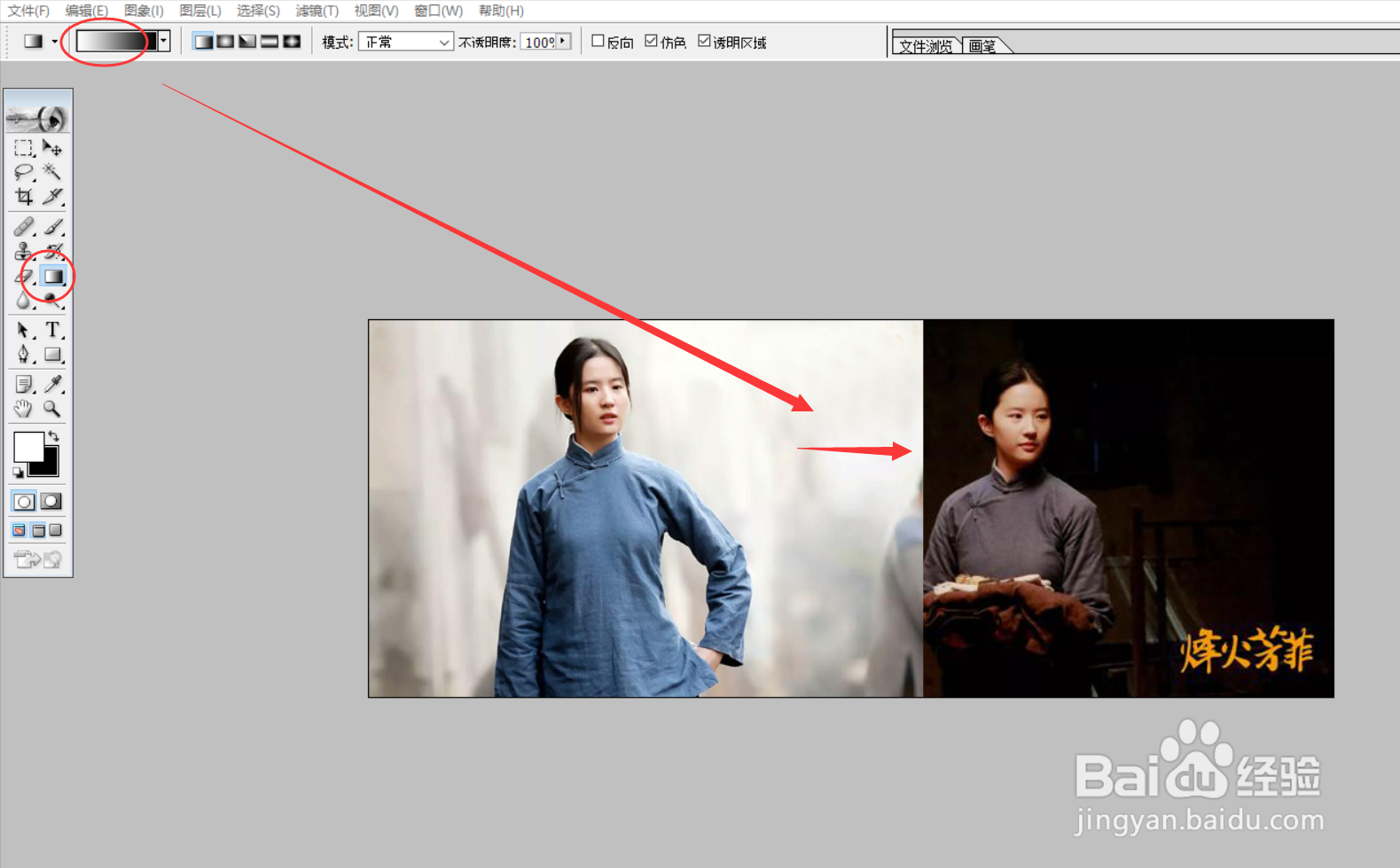Reset default foreground and background colors
Image resolution: width=1400 pixels, height=868 pixels.
pos(18,473)
